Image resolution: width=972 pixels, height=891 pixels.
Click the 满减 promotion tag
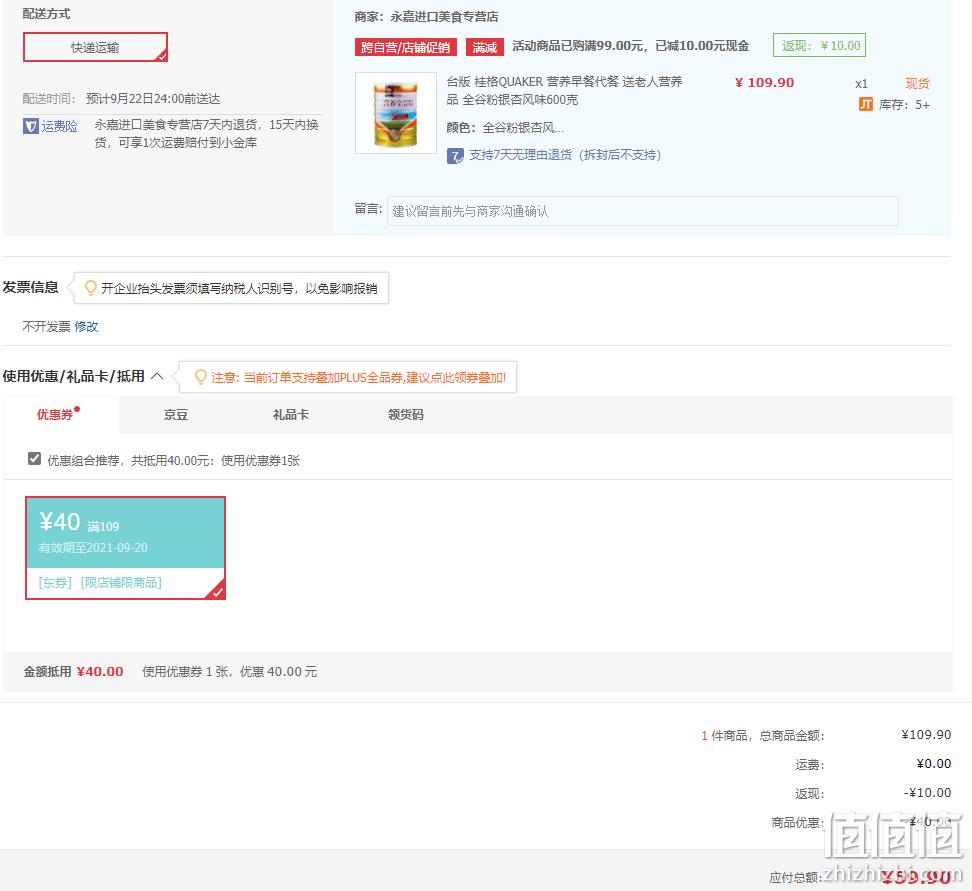pyautogui.click(x=485, y=47)
